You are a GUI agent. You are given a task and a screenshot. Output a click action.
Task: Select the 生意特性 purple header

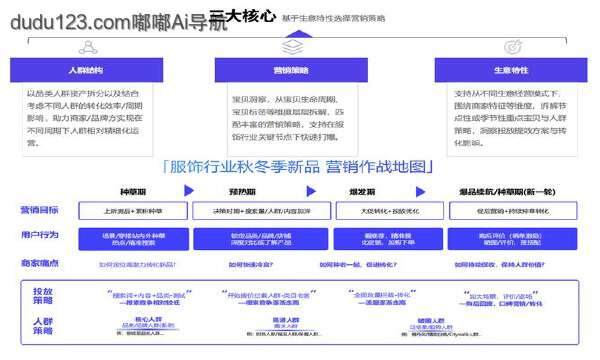coord(511,70)
